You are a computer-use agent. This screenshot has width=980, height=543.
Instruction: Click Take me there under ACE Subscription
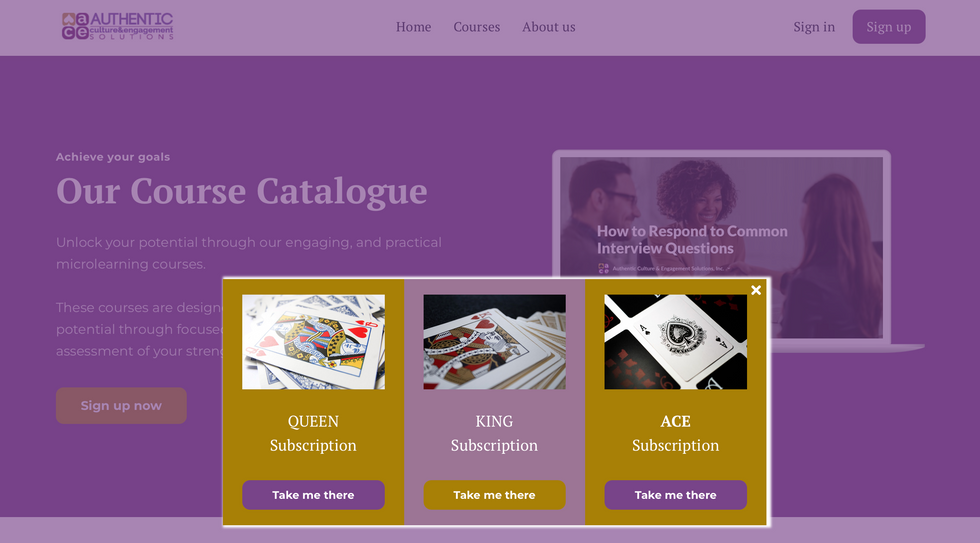click(675, 495)
